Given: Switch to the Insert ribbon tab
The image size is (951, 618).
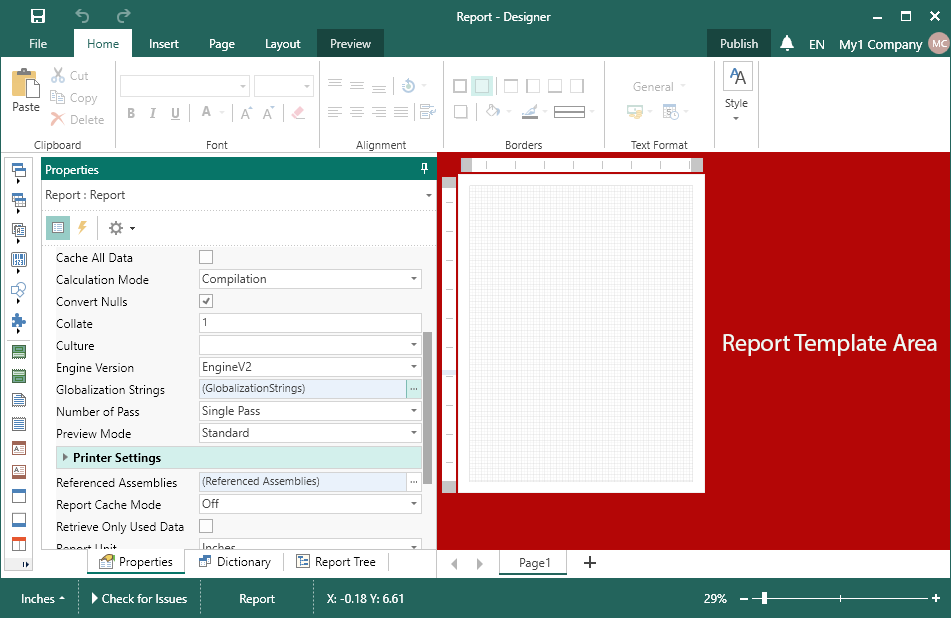Looking at the screenshot, I should pos(163,44).
